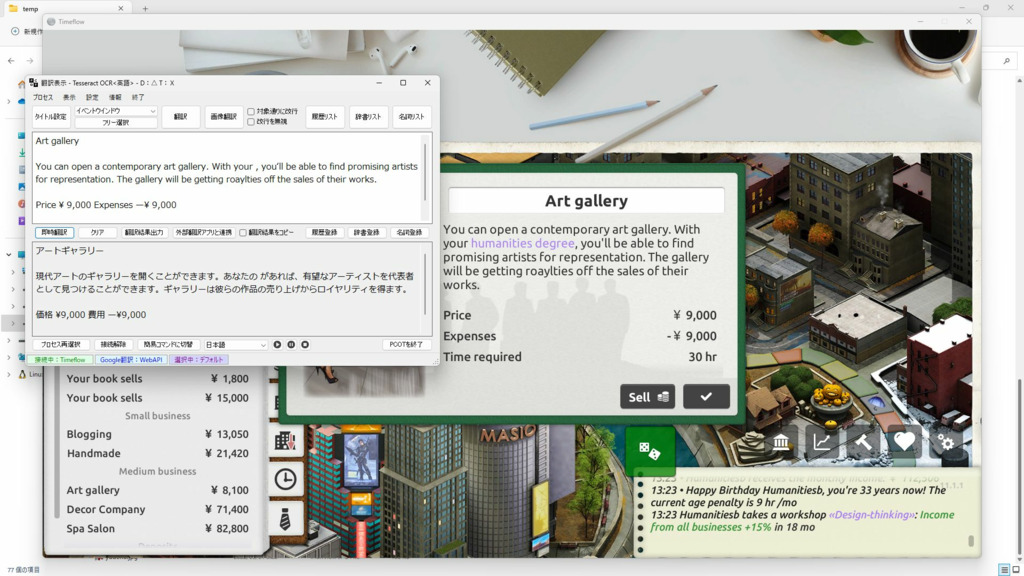Open the 名詞リスト noun list
The height and width of the screenshot is (576, 1024).
(x=411, y=117)
